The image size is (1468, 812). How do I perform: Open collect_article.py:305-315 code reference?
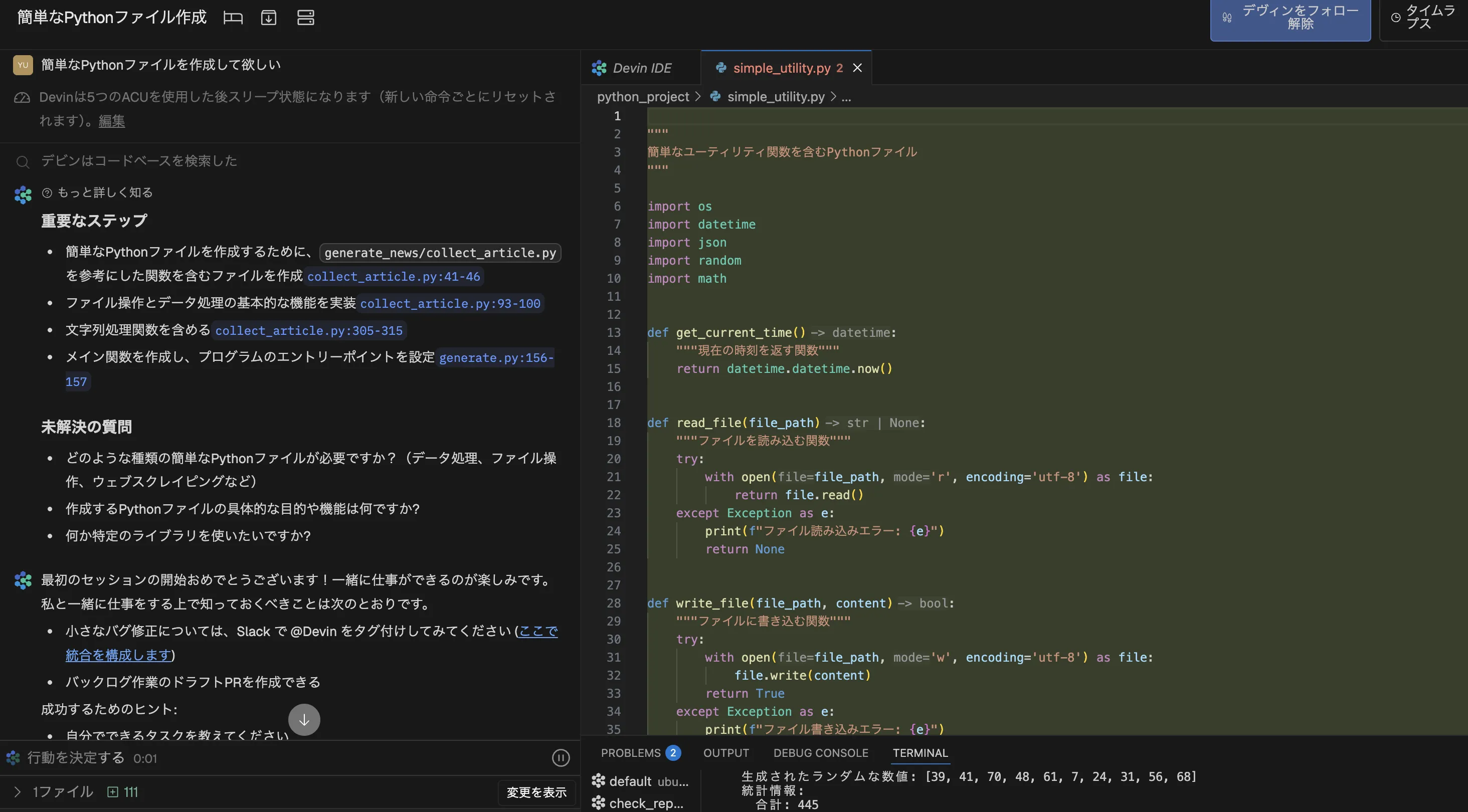pyautogui.click(x=309, y=330)
